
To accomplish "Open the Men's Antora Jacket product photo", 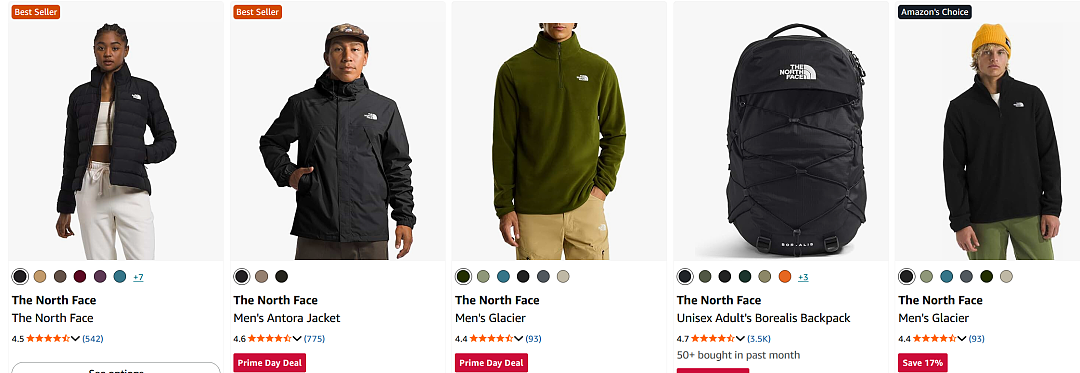I will pos(338,131).
